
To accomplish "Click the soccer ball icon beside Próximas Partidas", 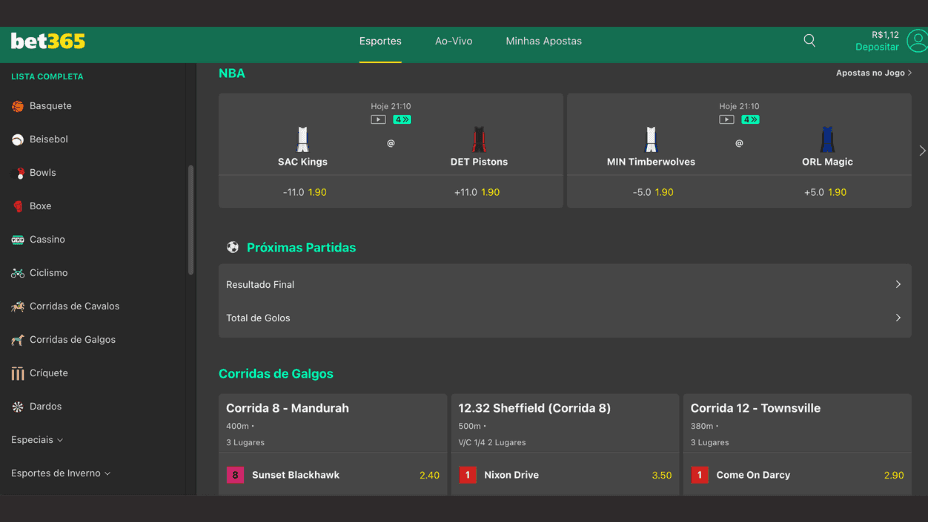I will (x=233, y=247).
